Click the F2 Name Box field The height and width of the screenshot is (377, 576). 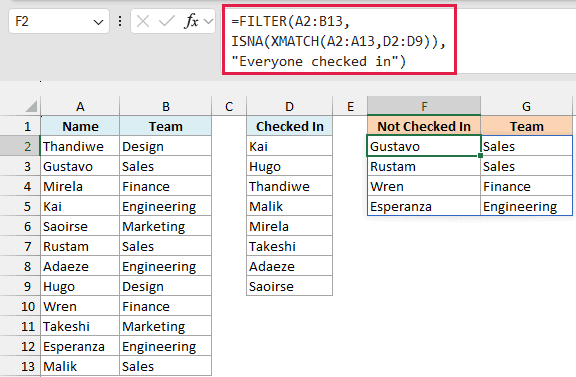[x=59, y=21]
